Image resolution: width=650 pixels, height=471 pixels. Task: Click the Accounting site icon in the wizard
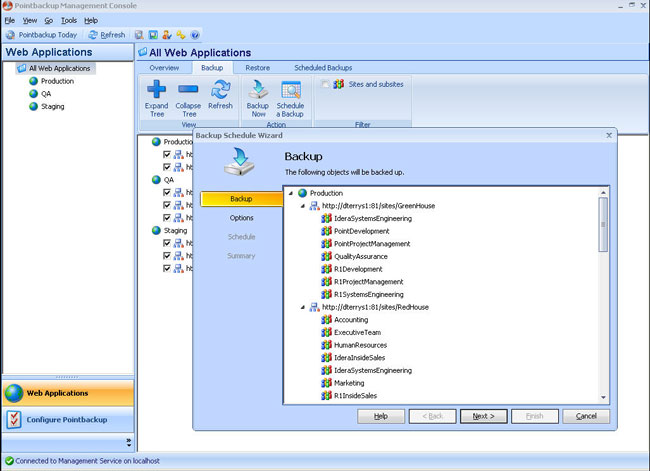327,320
